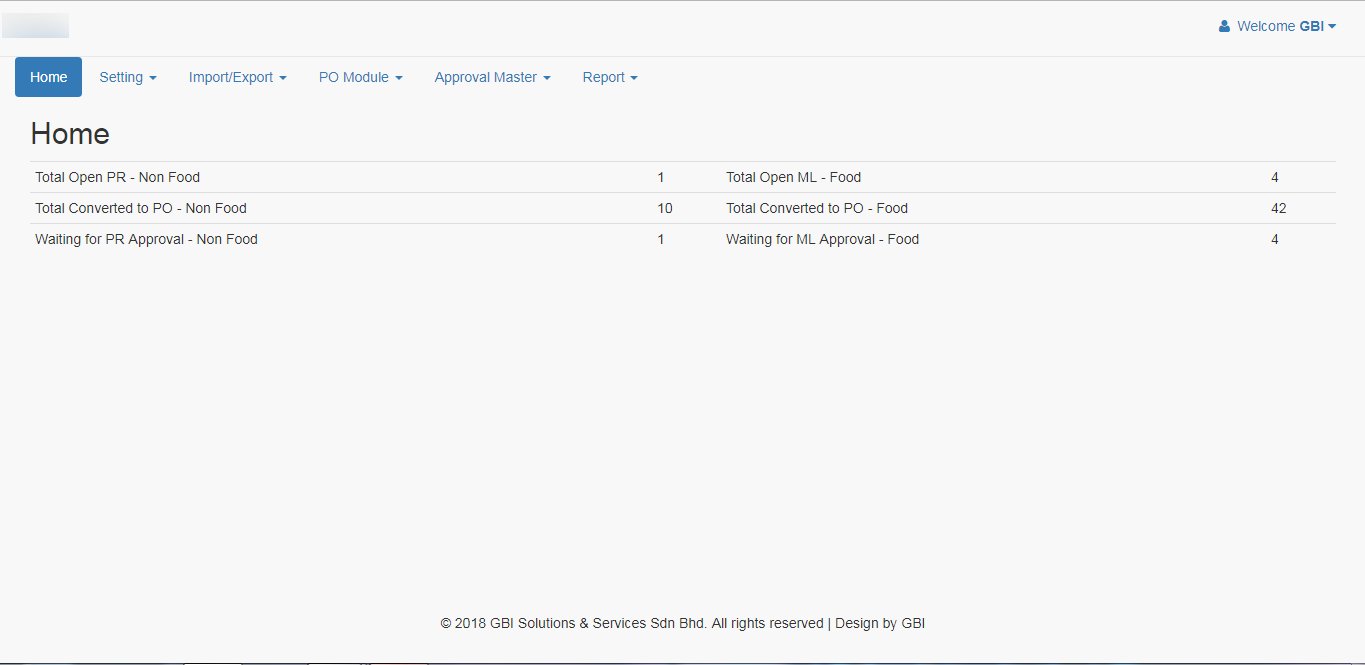
Task: Select Total Open ML - Food label
Action: (793, 177)
